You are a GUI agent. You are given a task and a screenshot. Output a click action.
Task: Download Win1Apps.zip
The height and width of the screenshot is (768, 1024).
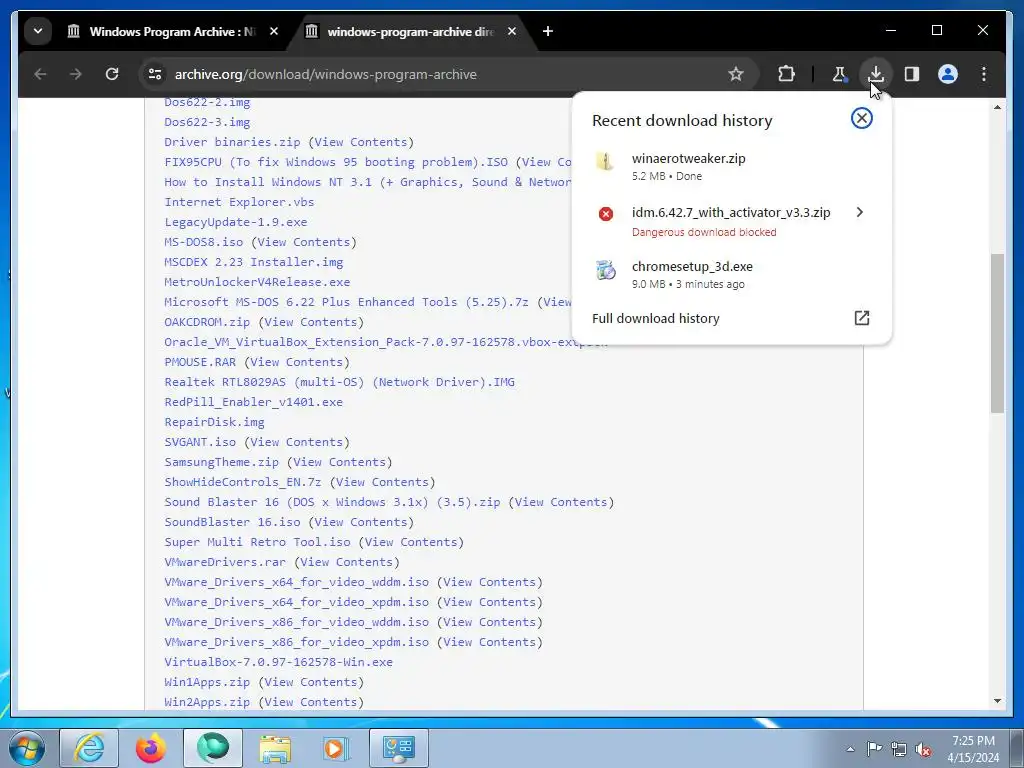tap(207, 682)
